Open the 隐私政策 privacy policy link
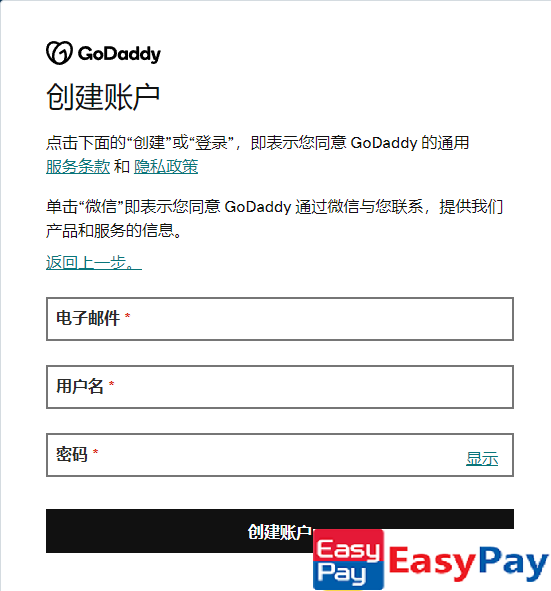This screenshot has width=551, height=591. click(166, 166)
